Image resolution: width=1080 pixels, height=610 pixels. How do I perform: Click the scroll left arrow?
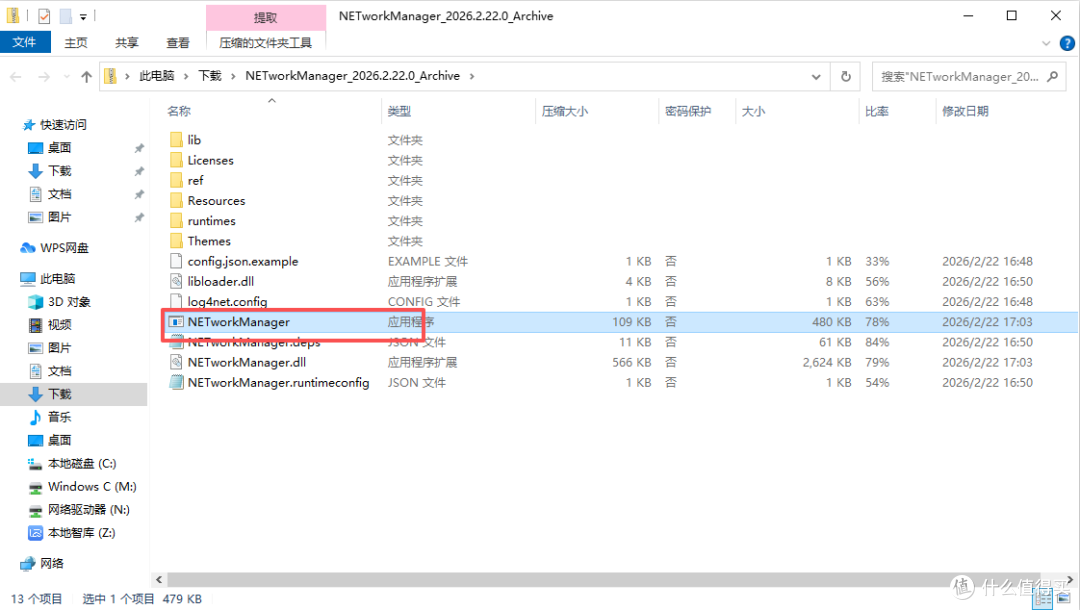(159, 580)
